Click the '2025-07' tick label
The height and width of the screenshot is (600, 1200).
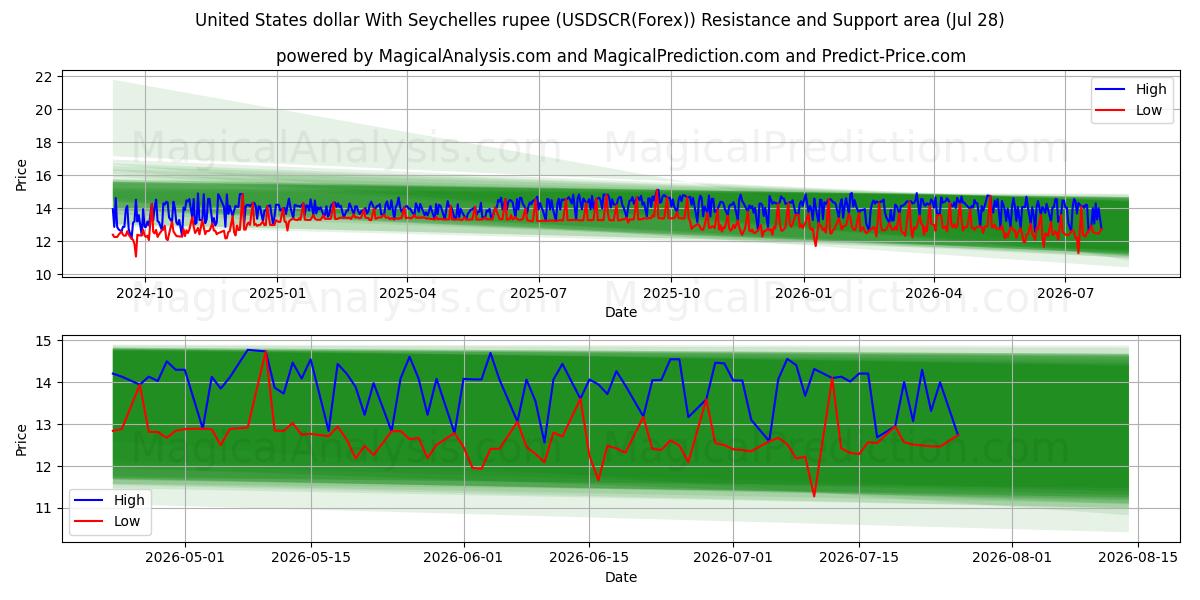point(539,293)
